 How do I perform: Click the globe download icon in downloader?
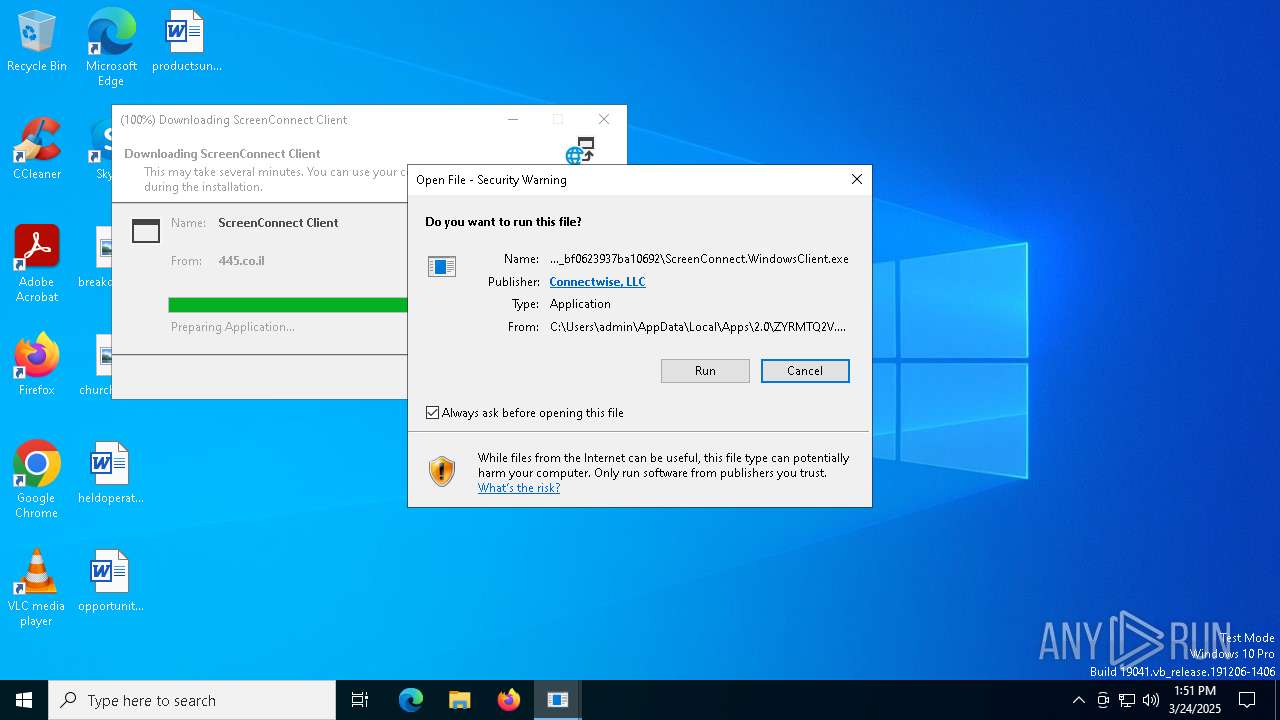pyautogui.click(x=580, y=151)
